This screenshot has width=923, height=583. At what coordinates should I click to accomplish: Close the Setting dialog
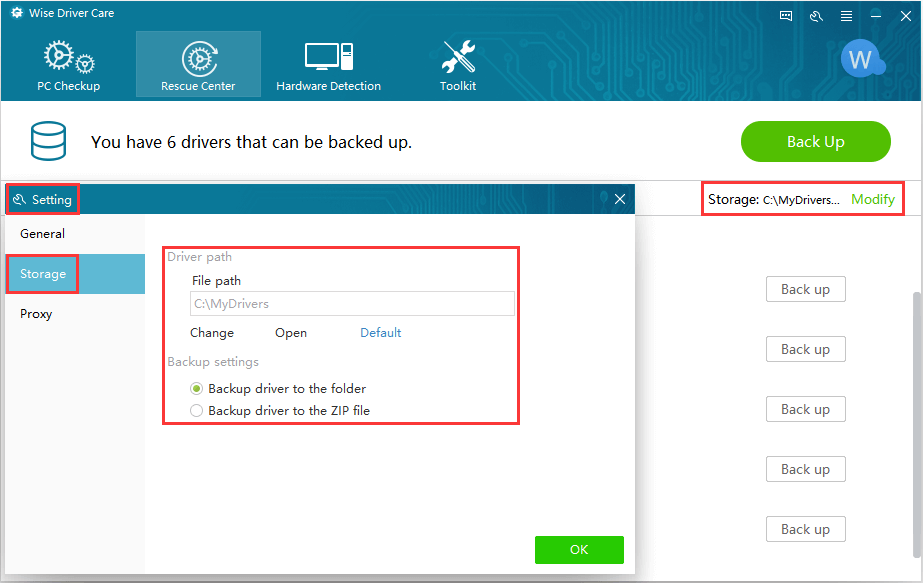coord(620,199)
